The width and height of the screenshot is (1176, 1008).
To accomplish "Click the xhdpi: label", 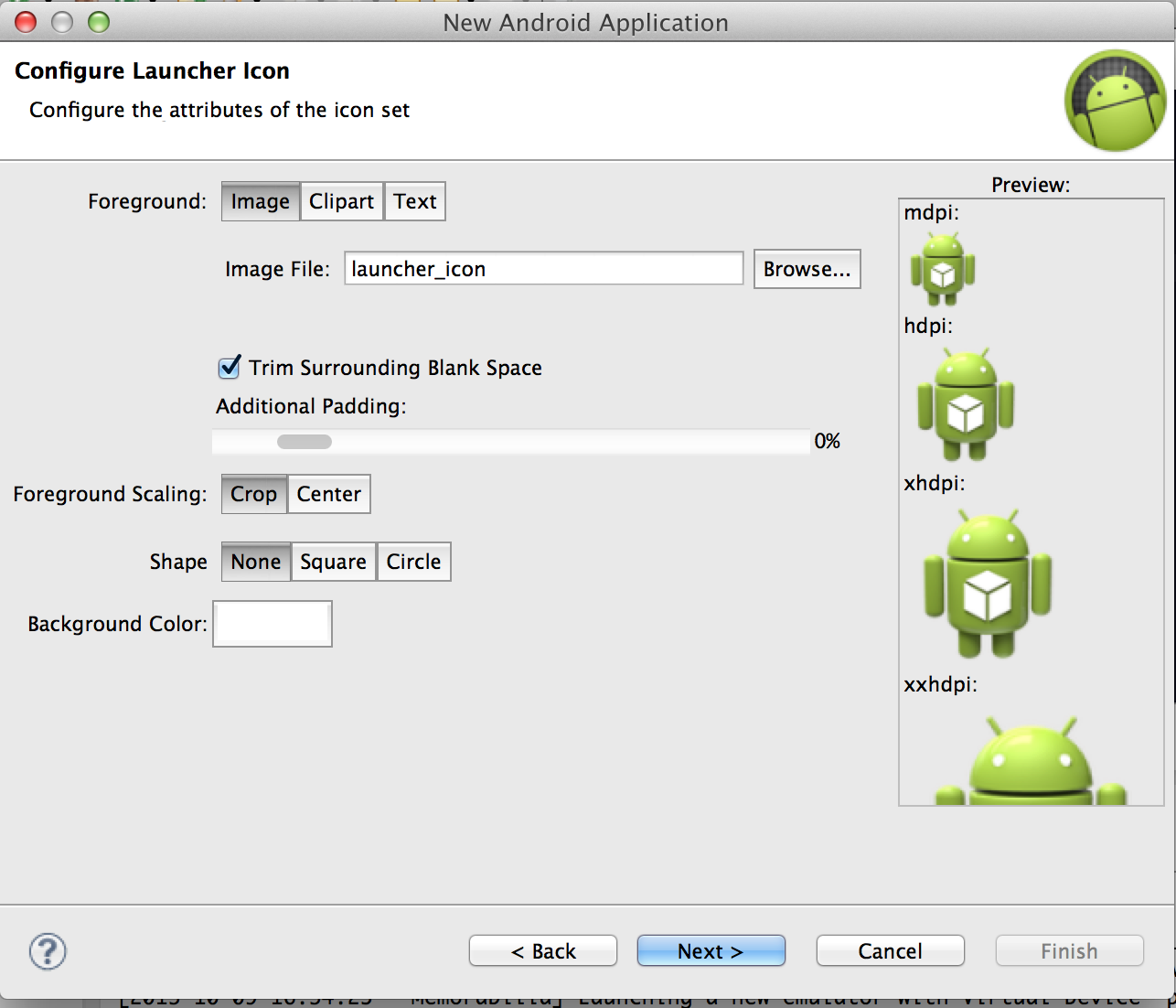I will tap(934, 483).
